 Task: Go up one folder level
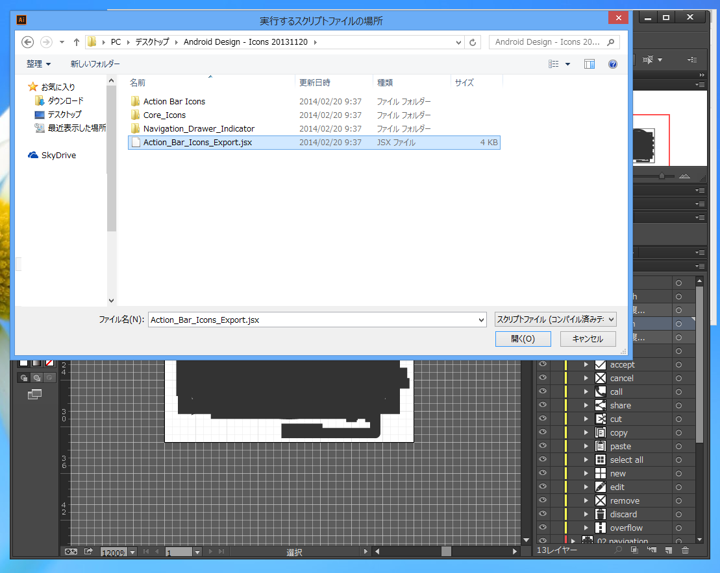coord(76,42)
